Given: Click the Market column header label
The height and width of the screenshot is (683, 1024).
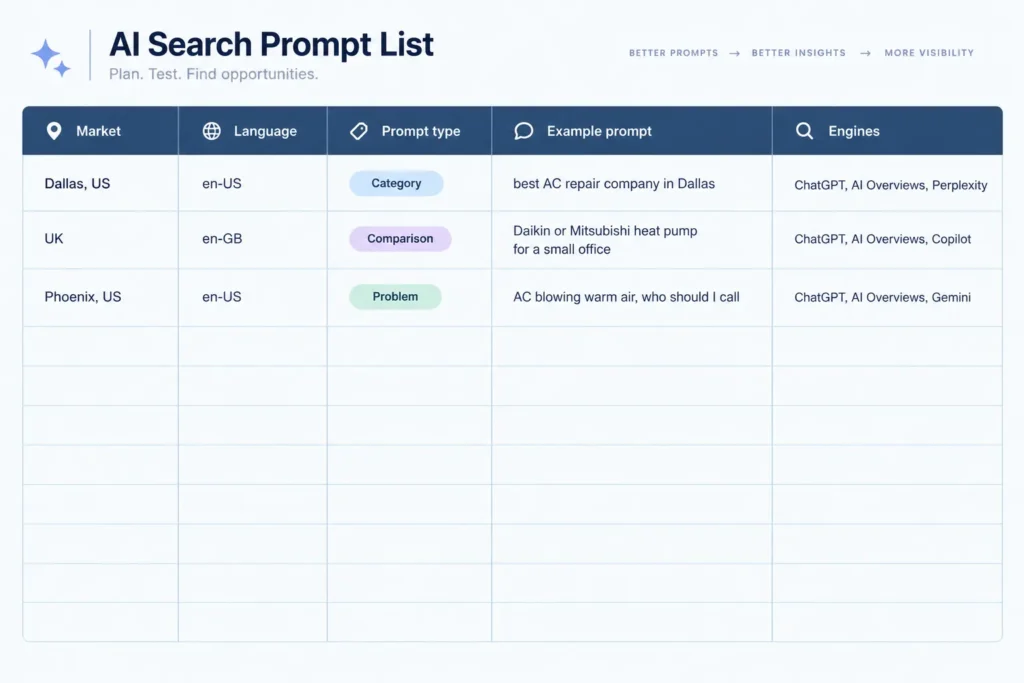Looking at the screenshot, I should (x=99, y=131).
